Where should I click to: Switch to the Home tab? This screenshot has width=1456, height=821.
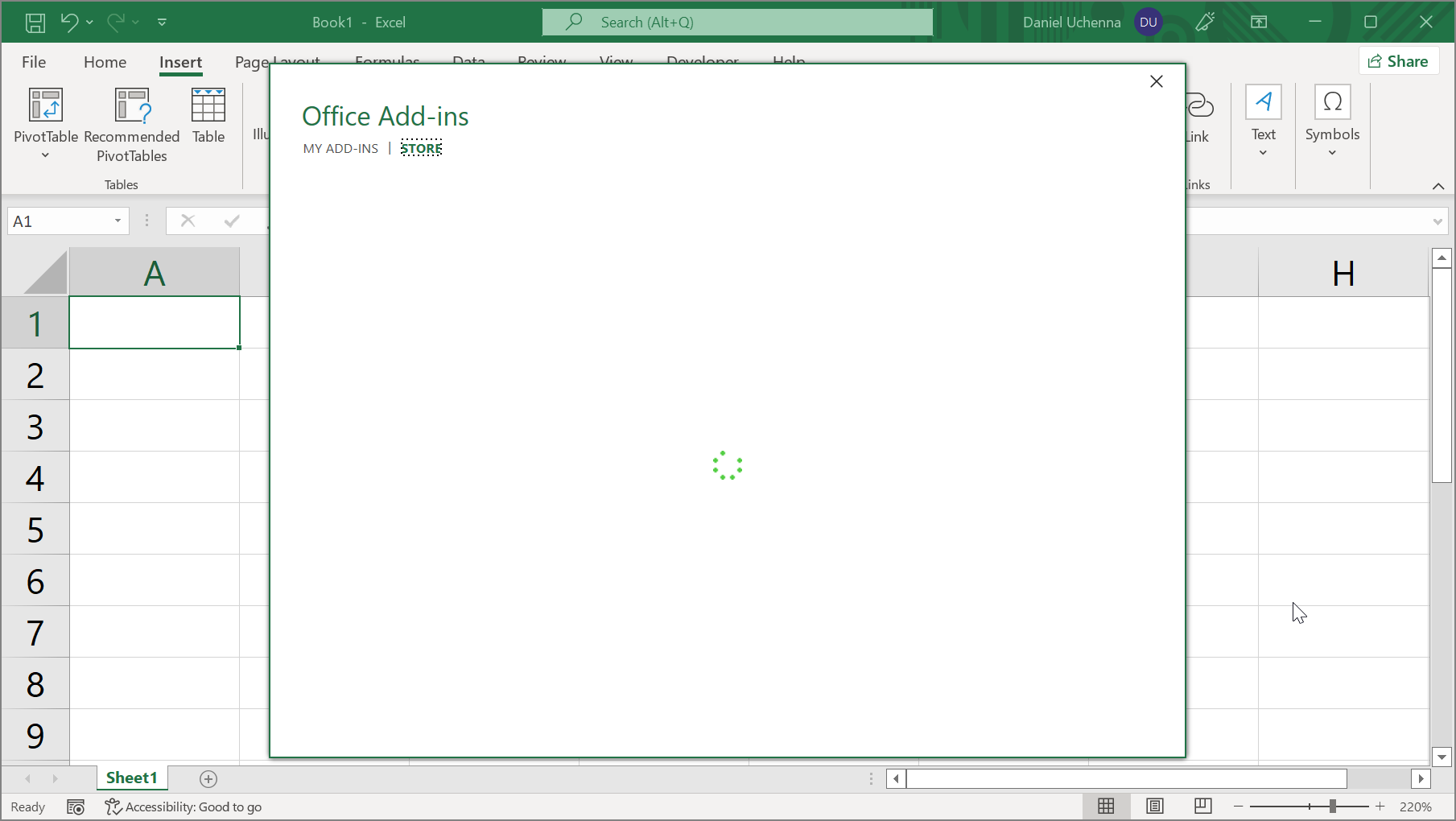[105, 62]
